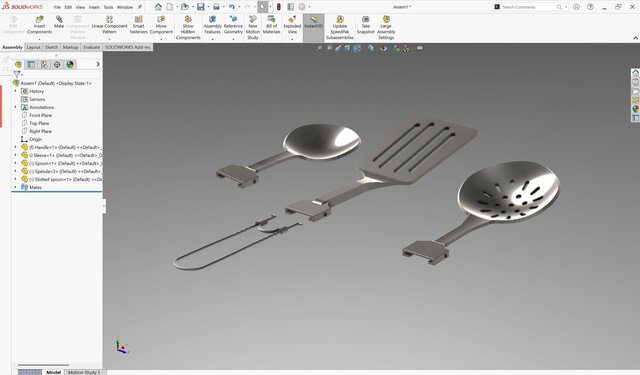Click the File Properties icon

pos(291,7)
